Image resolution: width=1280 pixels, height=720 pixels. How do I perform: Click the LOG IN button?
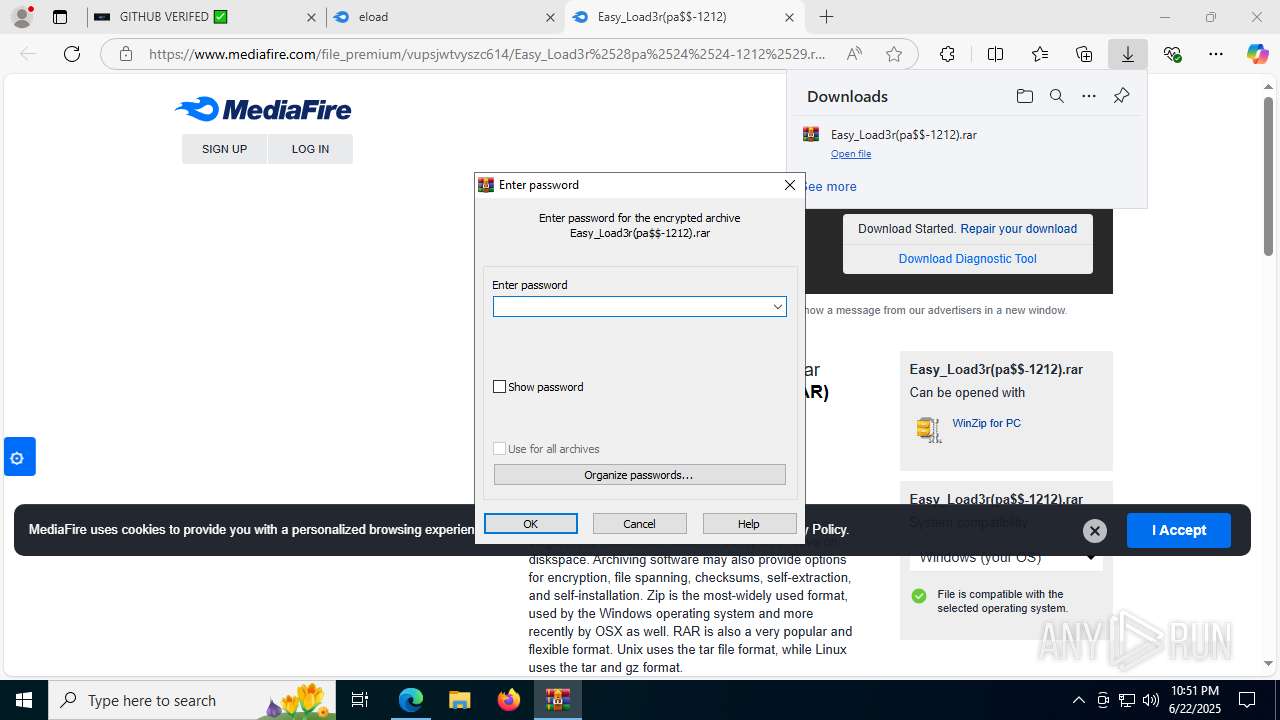point(310,149)
